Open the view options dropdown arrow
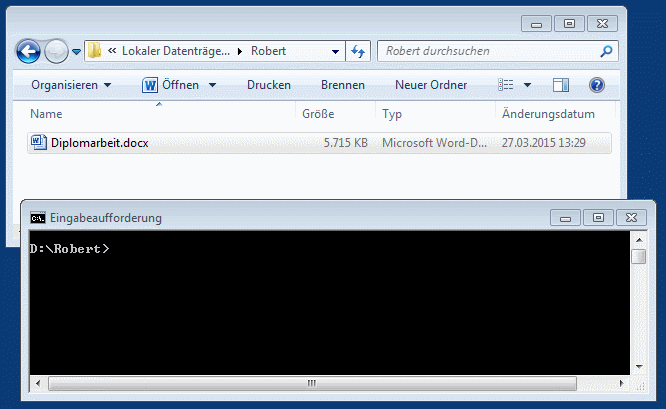The height and width of the screenshot is (409, 666). pyautogui.click(x=527, y=85)
